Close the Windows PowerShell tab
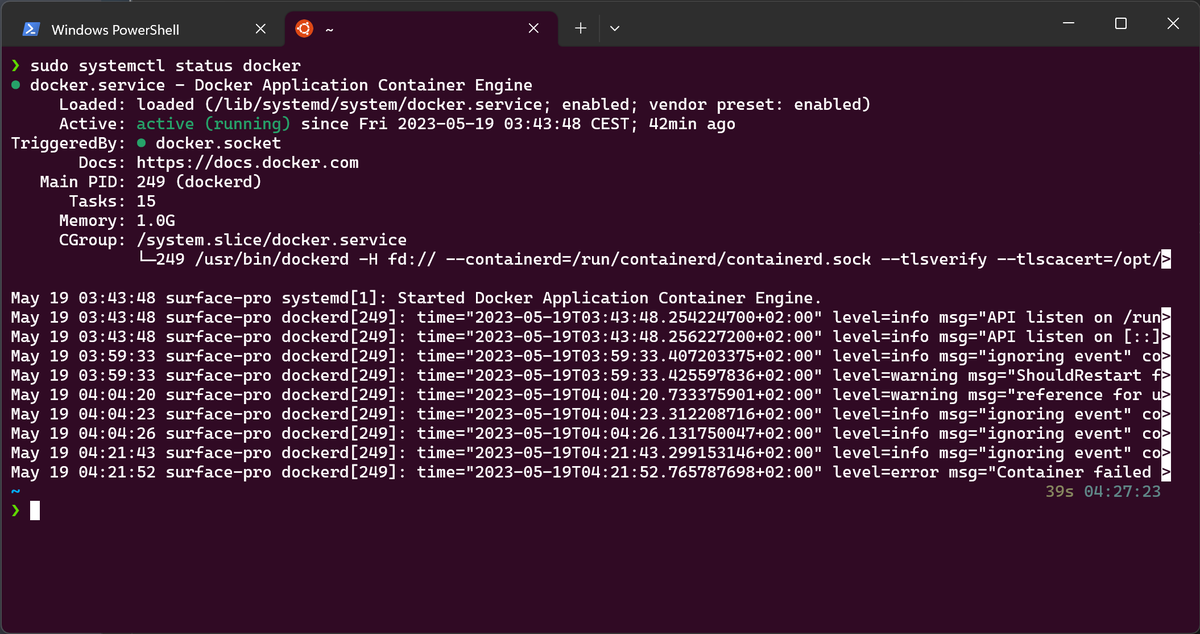 point(262,29)
